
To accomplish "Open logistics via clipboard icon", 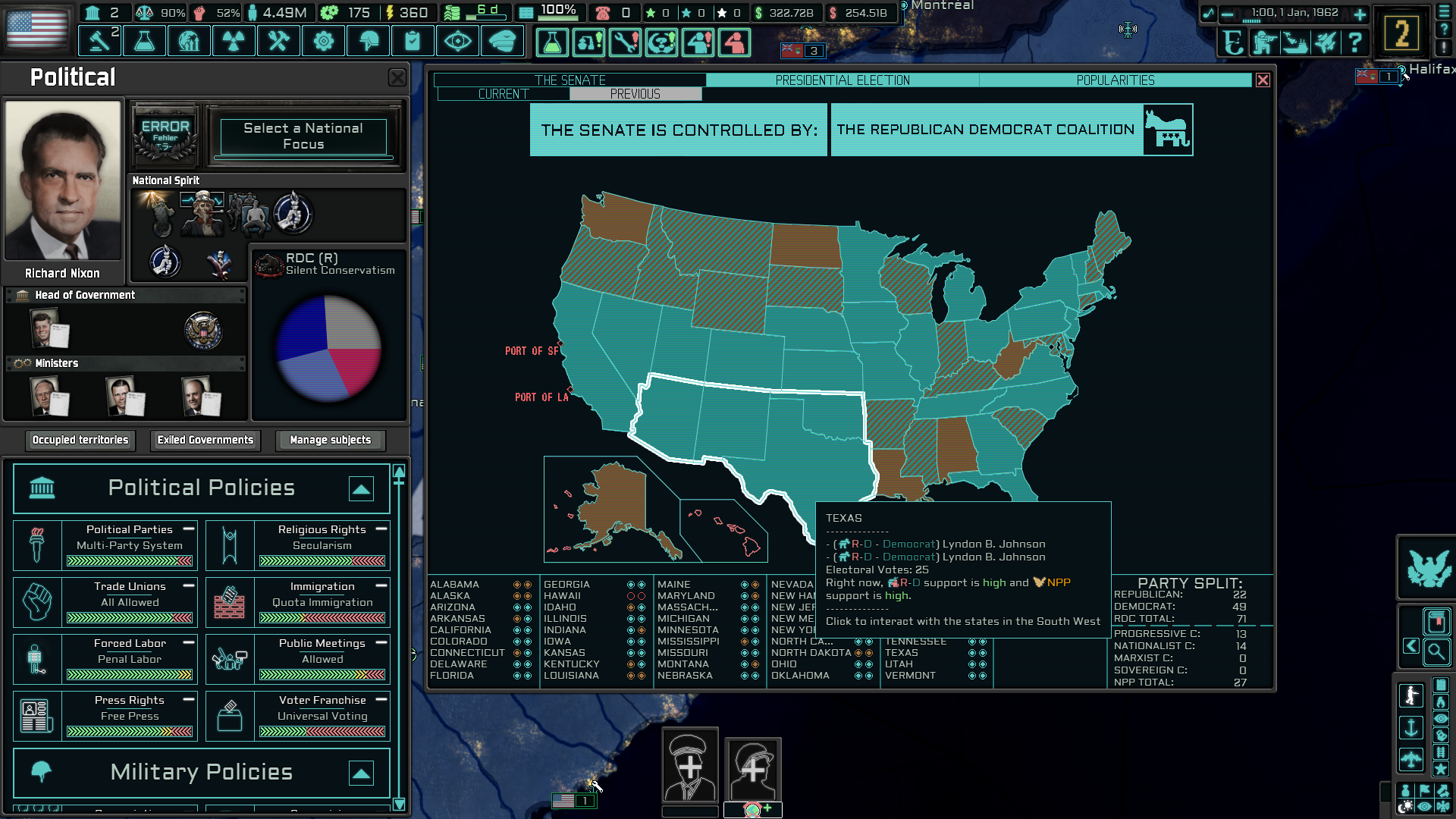I will point(413,41).
